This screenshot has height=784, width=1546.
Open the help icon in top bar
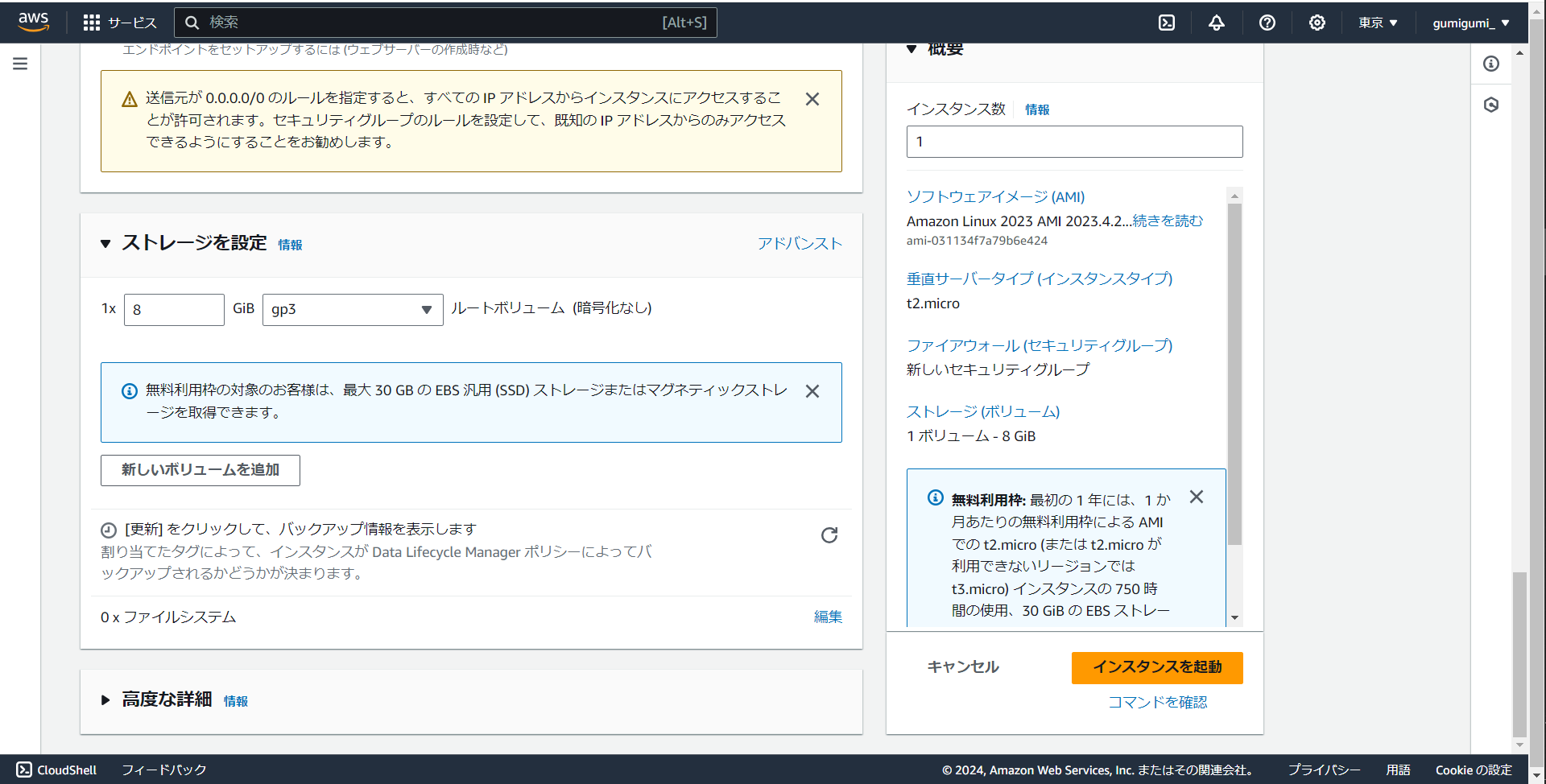1267,22
